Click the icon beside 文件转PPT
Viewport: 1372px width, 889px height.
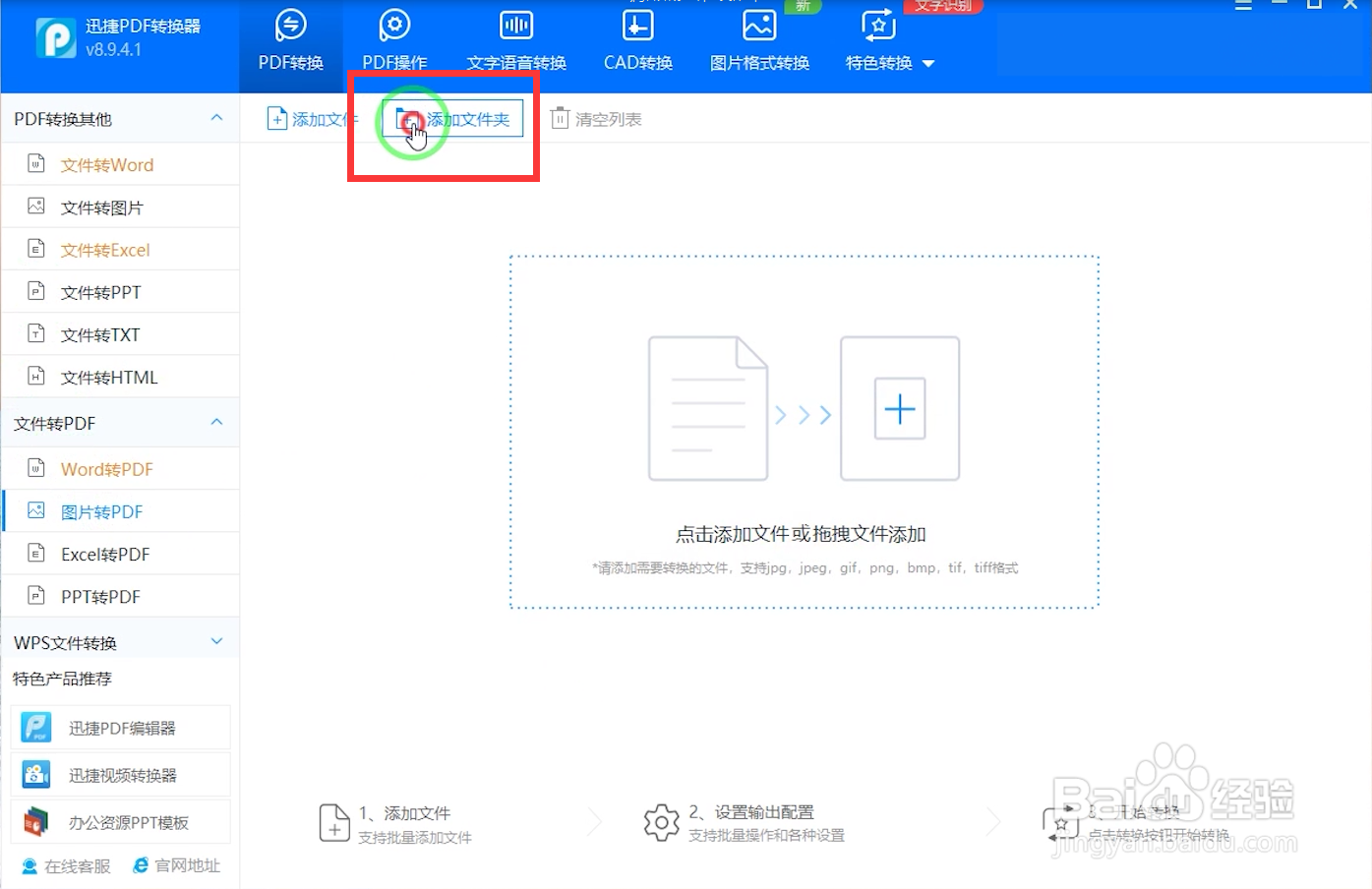pyautogui.click(x=36, y=290)
